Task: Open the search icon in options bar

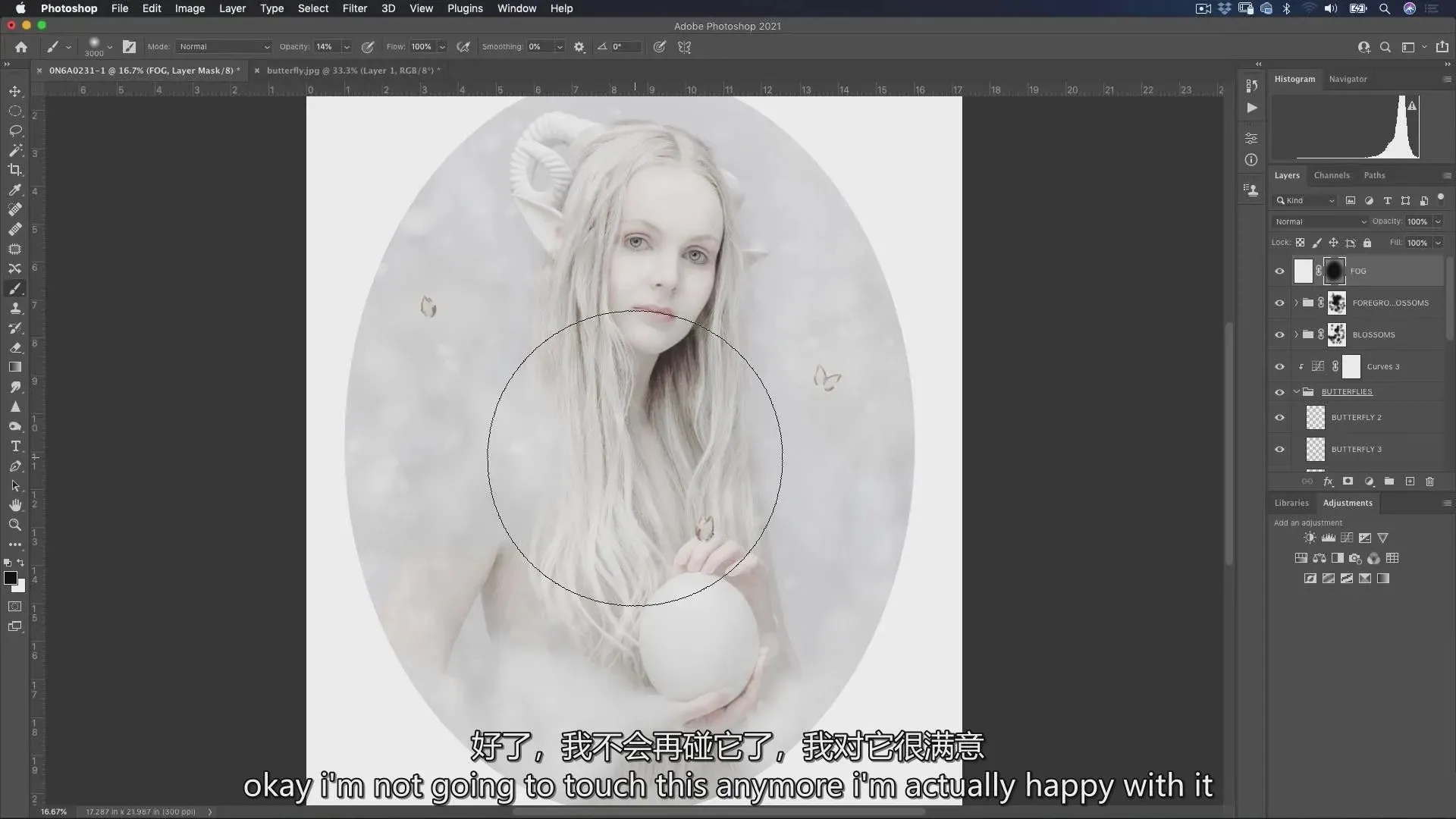Action: pyautogui.click(x=1385, y=47)
